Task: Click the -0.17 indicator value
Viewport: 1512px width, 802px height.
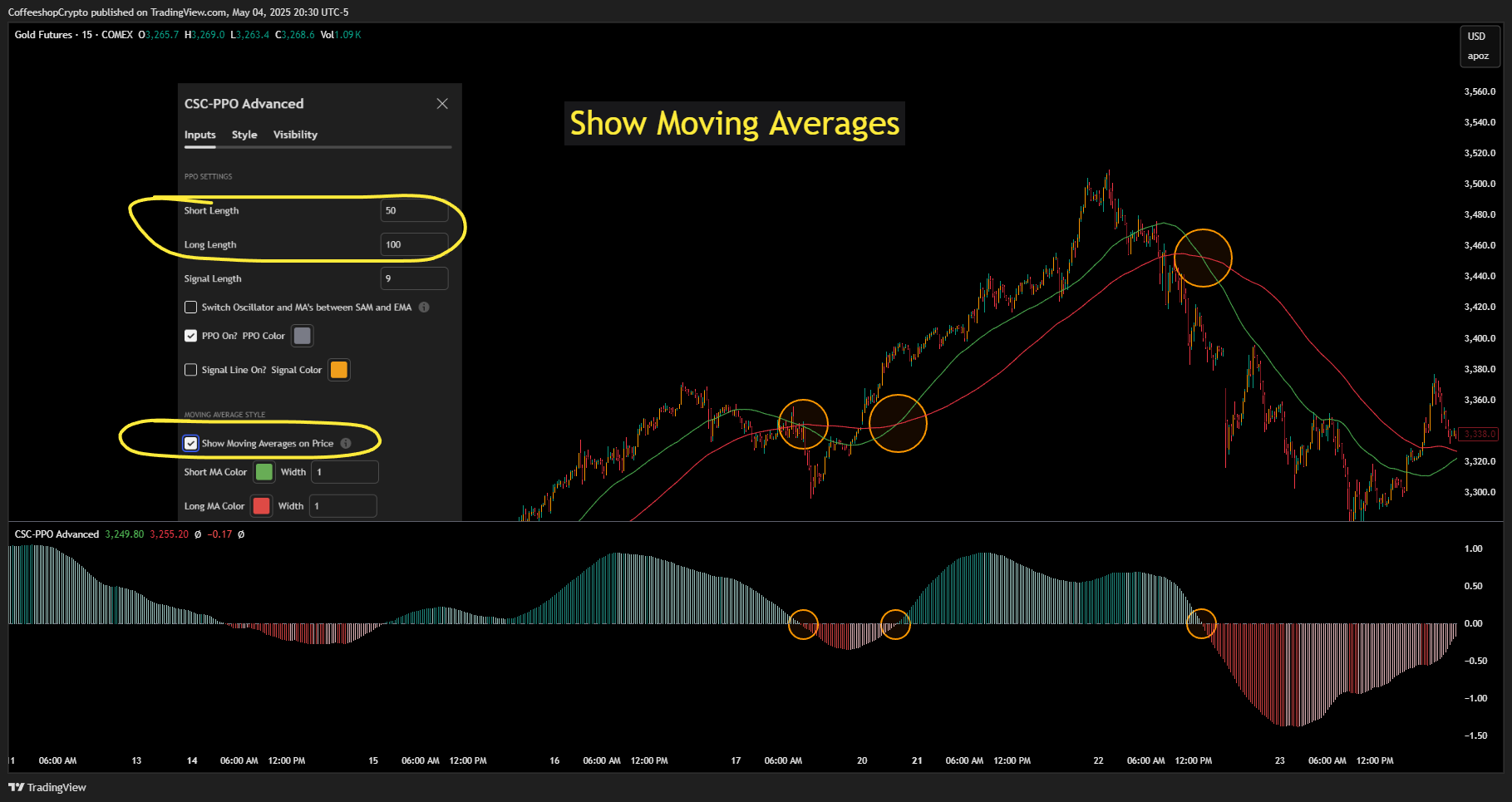Action: tap(220, 534)
